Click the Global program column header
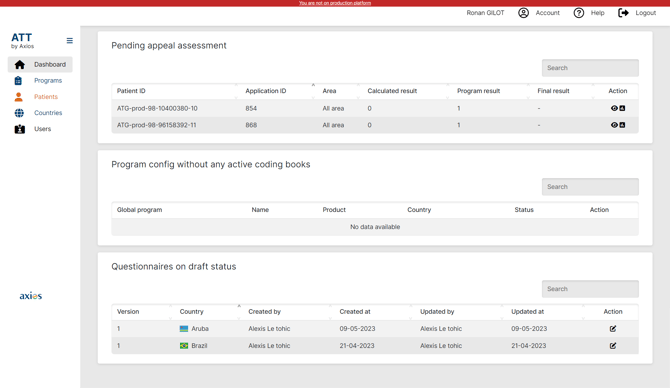This screenshot has height=388, width=670. [x=139, y=210]
